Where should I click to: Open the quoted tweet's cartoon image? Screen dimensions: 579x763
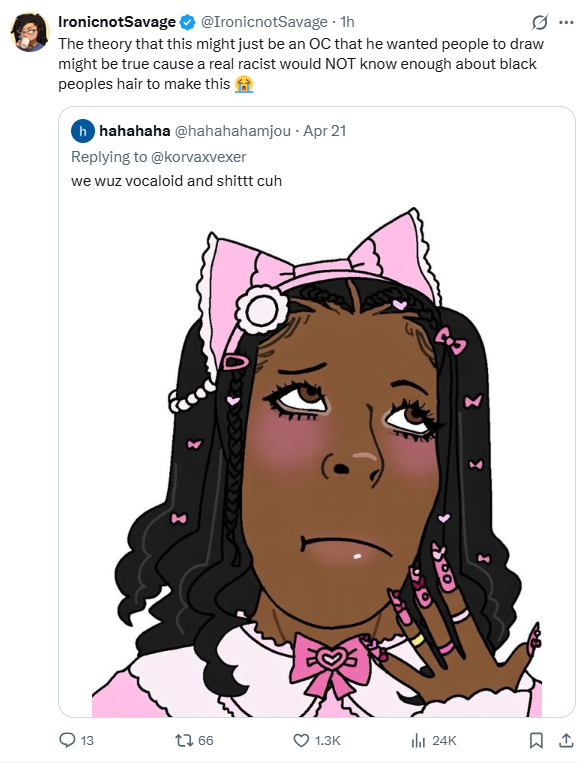[x=317, y=461]
